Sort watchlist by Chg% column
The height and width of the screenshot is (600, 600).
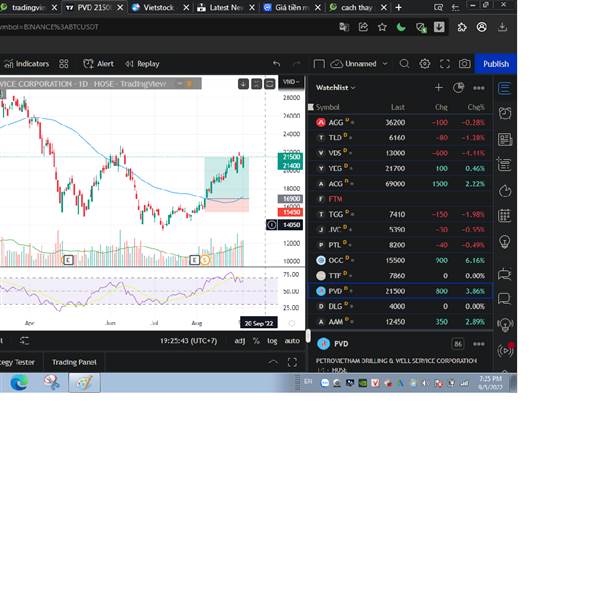[x=476, y=107]
